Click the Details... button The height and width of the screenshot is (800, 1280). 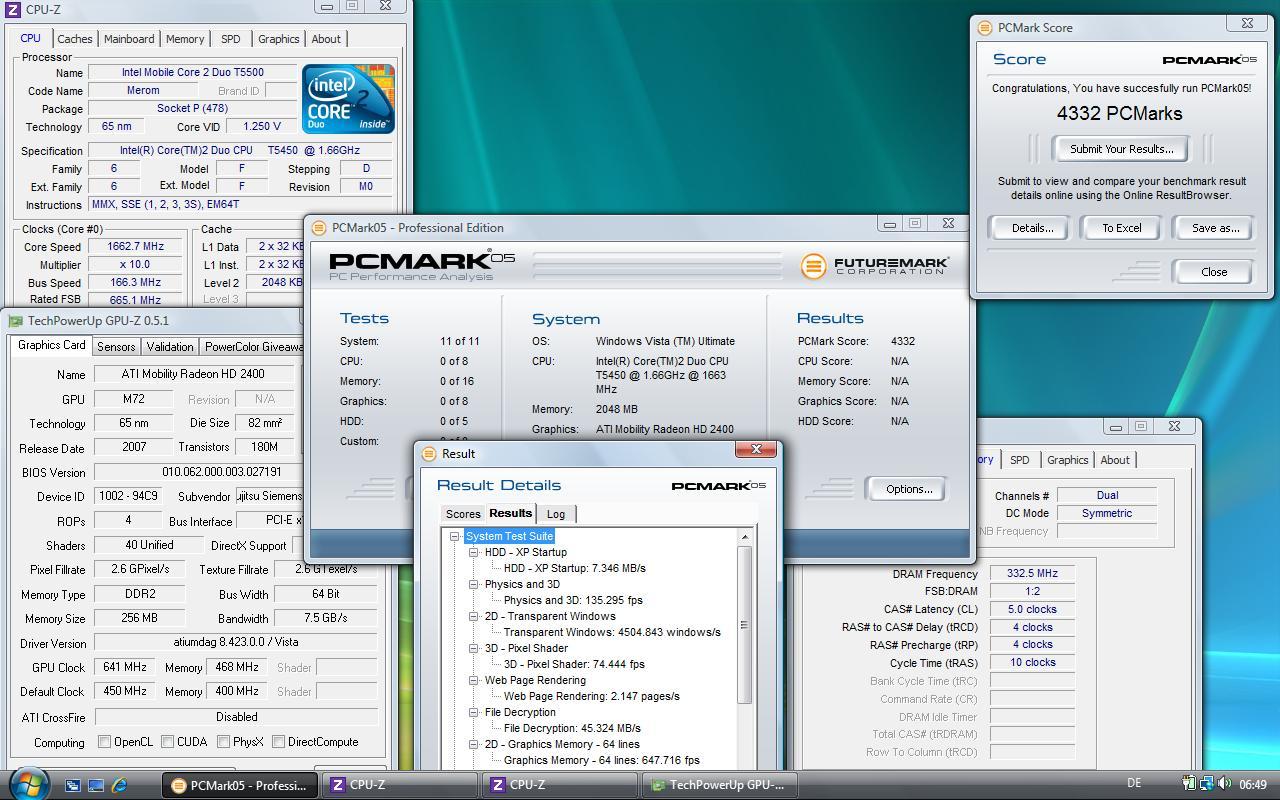tap(1032, 228)
